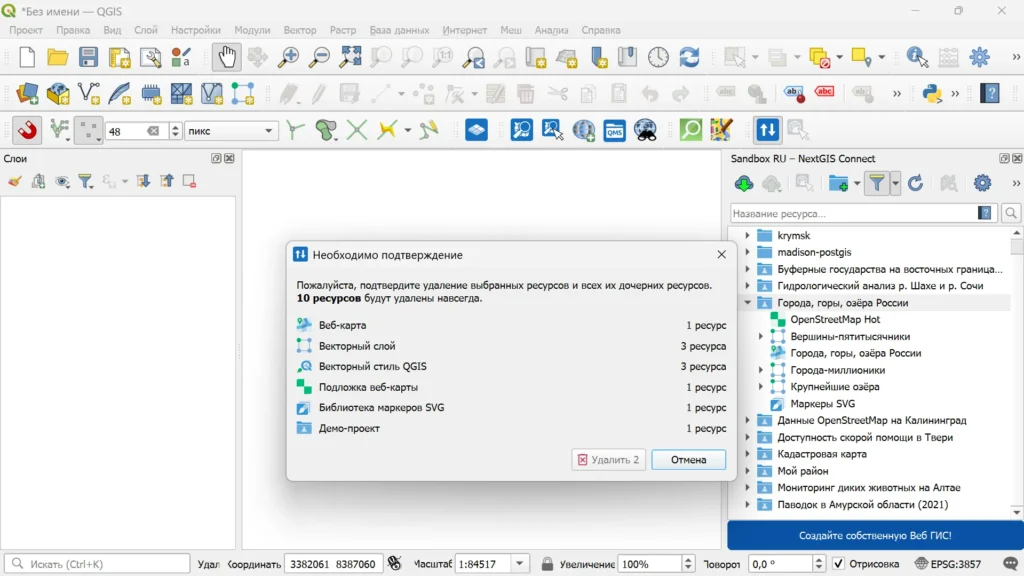Open the filter legend icon in Layers panel

point(85,182)
